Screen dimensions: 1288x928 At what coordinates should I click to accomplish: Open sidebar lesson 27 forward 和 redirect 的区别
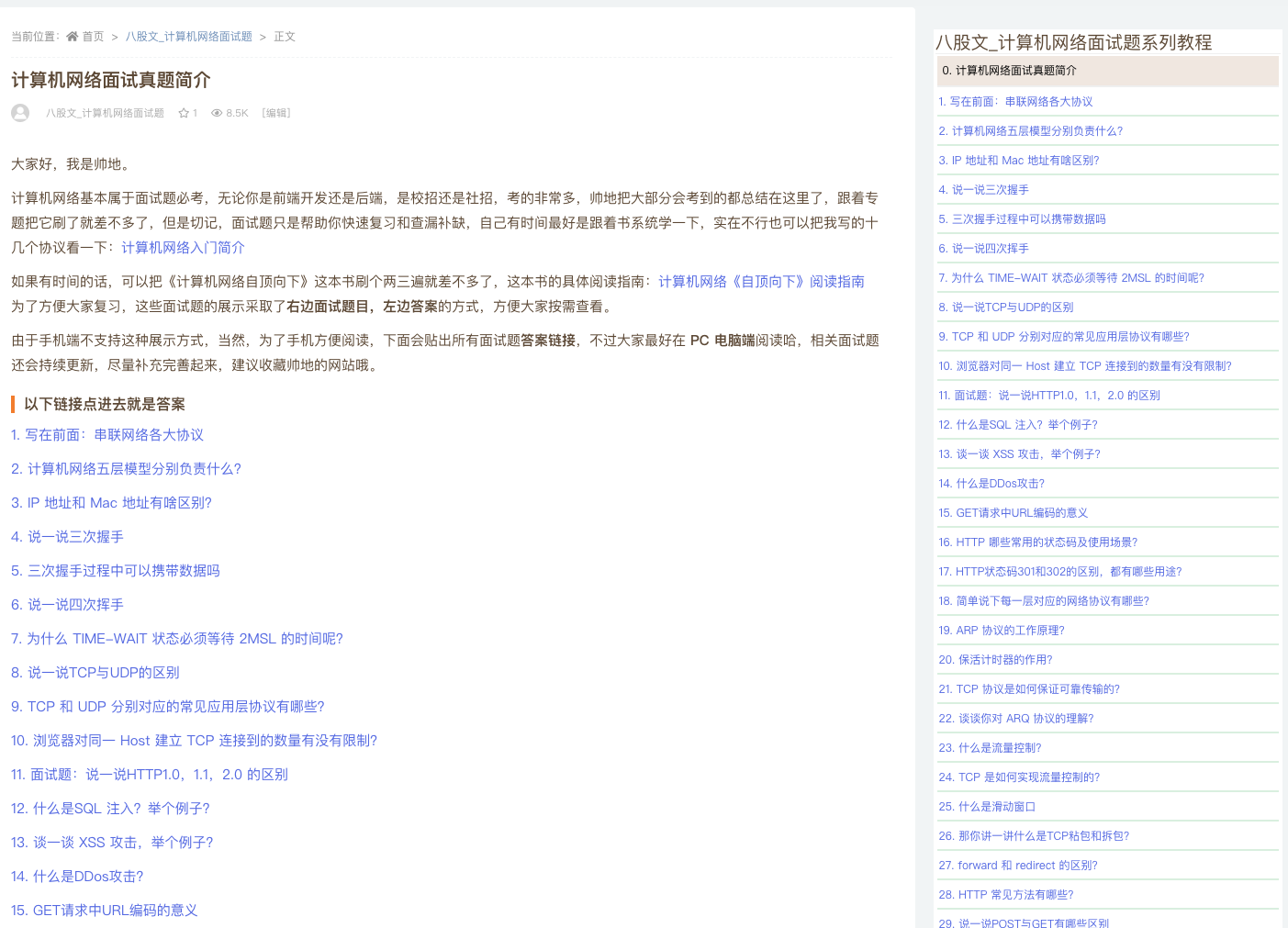(x=1016, y=865)
